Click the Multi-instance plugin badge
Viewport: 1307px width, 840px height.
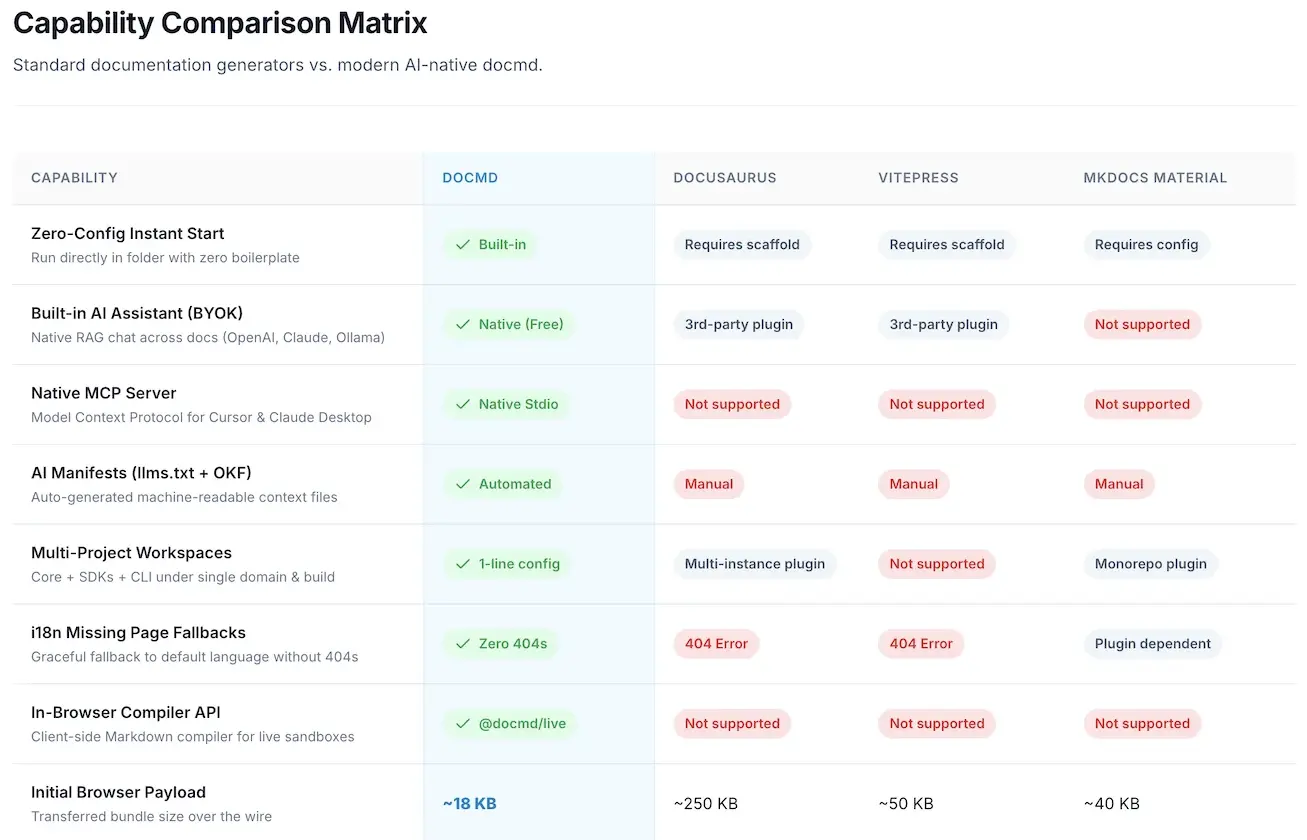click(x=755, y=564)
